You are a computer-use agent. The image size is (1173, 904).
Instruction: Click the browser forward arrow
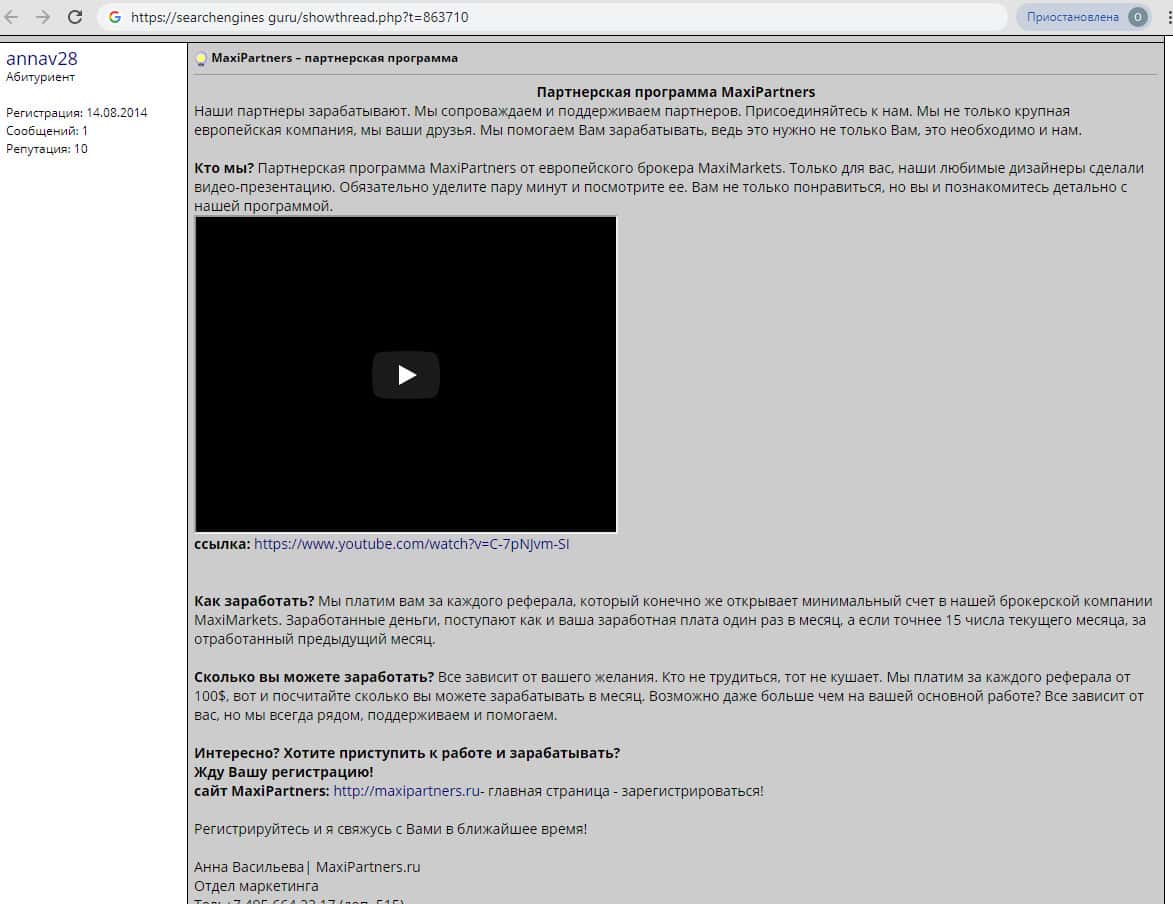(43, 16)
